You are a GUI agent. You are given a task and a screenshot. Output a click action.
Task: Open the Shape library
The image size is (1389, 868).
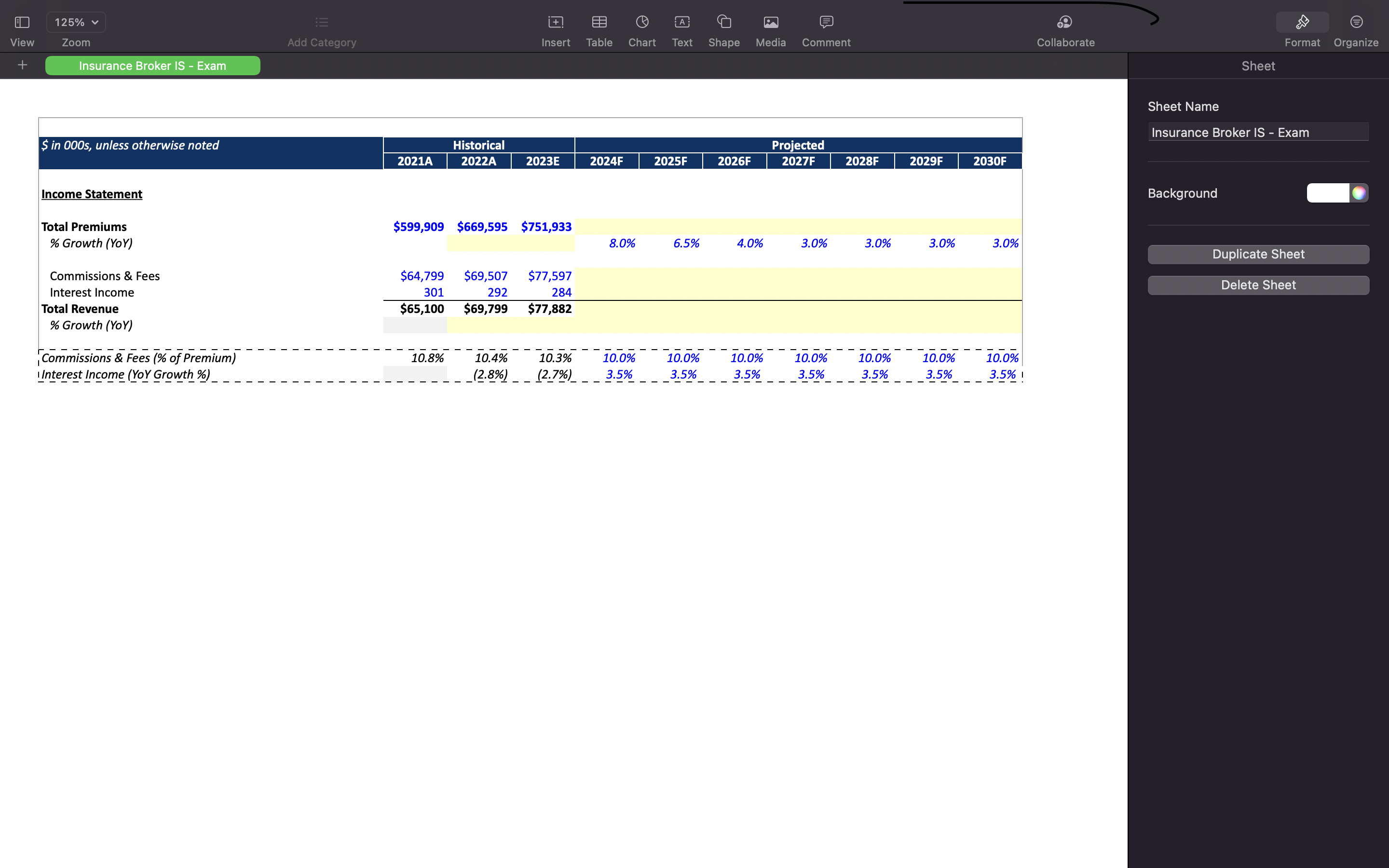pos(724,22)
